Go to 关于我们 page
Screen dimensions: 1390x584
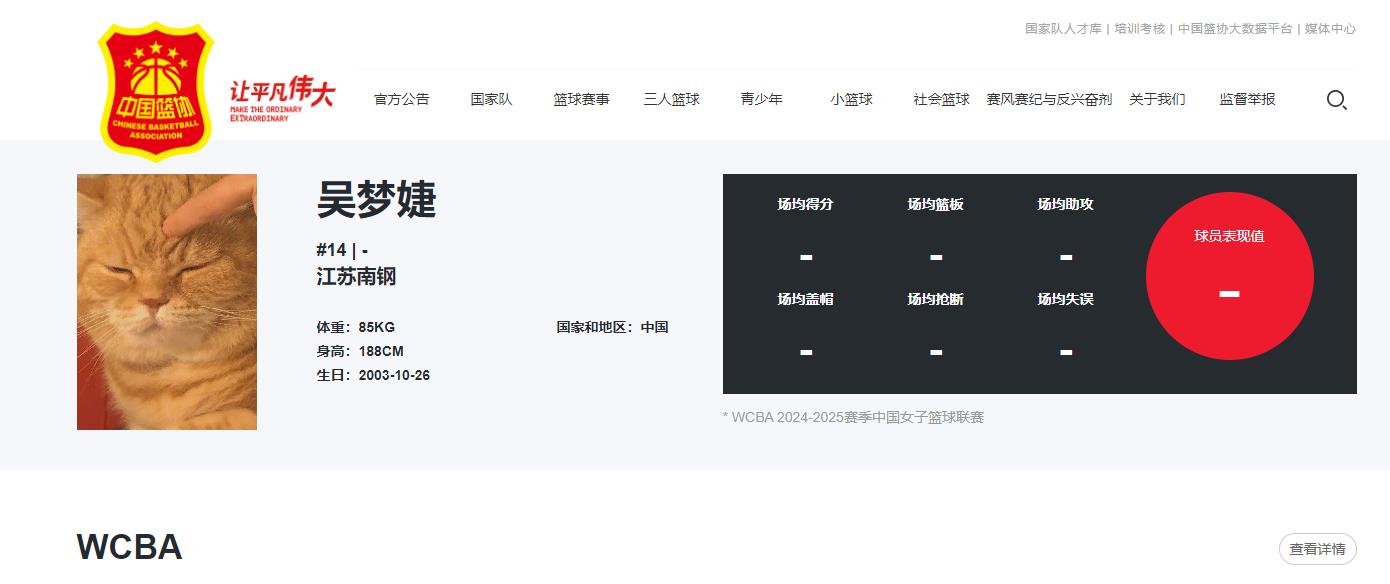[1157, 99]
